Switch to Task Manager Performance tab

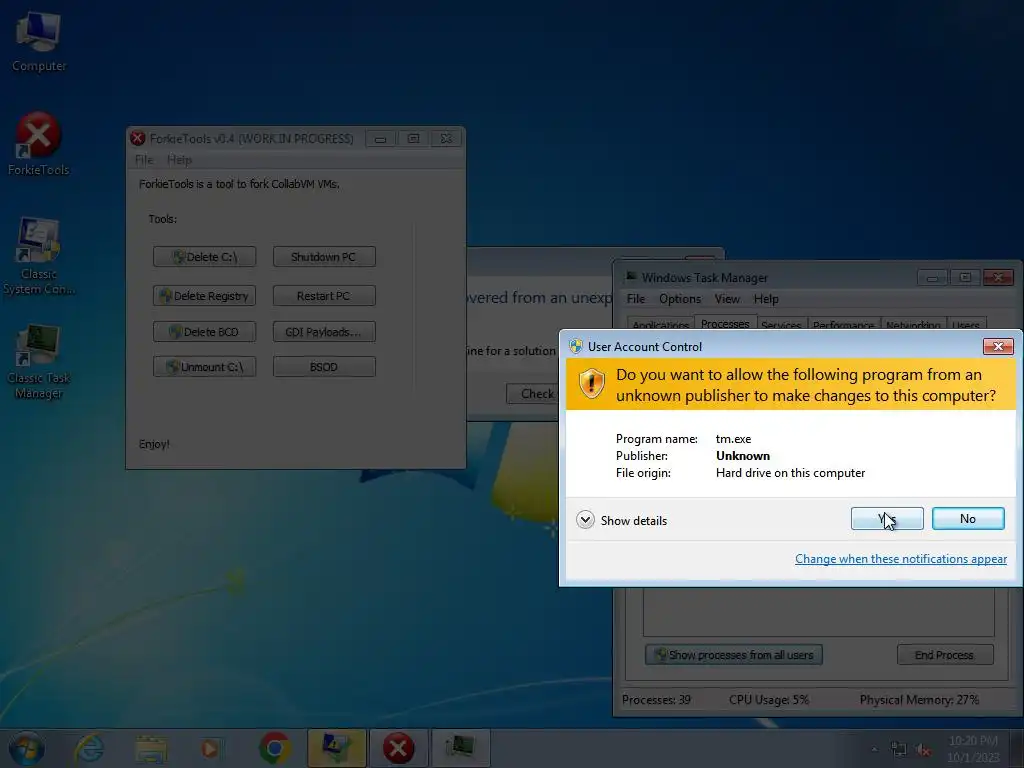click(x=843, y=325)
